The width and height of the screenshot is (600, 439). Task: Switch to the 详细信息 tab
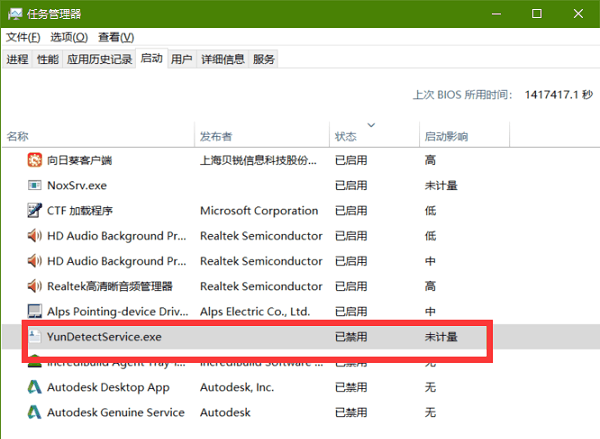click(223, 59)
